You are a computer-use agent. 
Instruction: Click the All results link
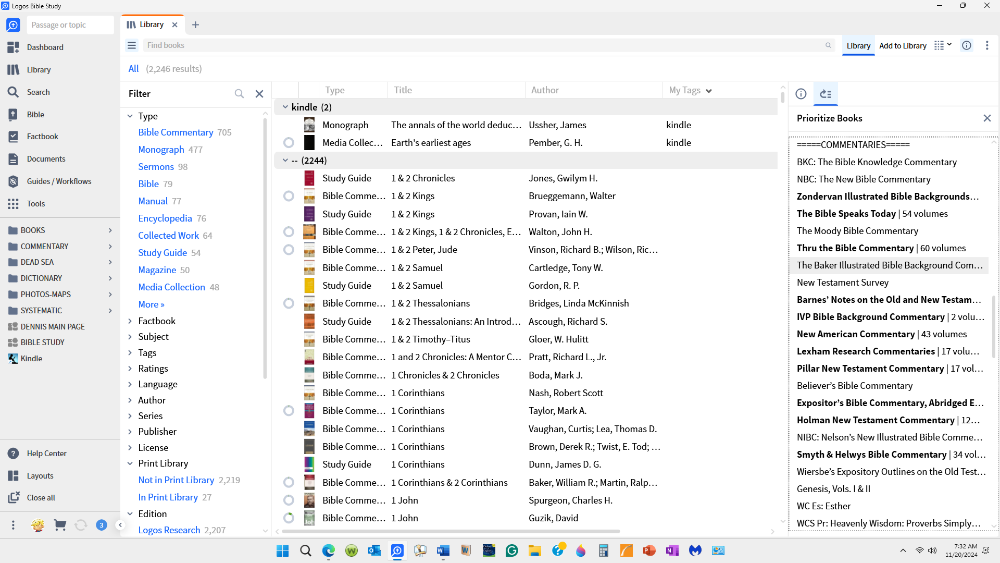pos(133,69)
